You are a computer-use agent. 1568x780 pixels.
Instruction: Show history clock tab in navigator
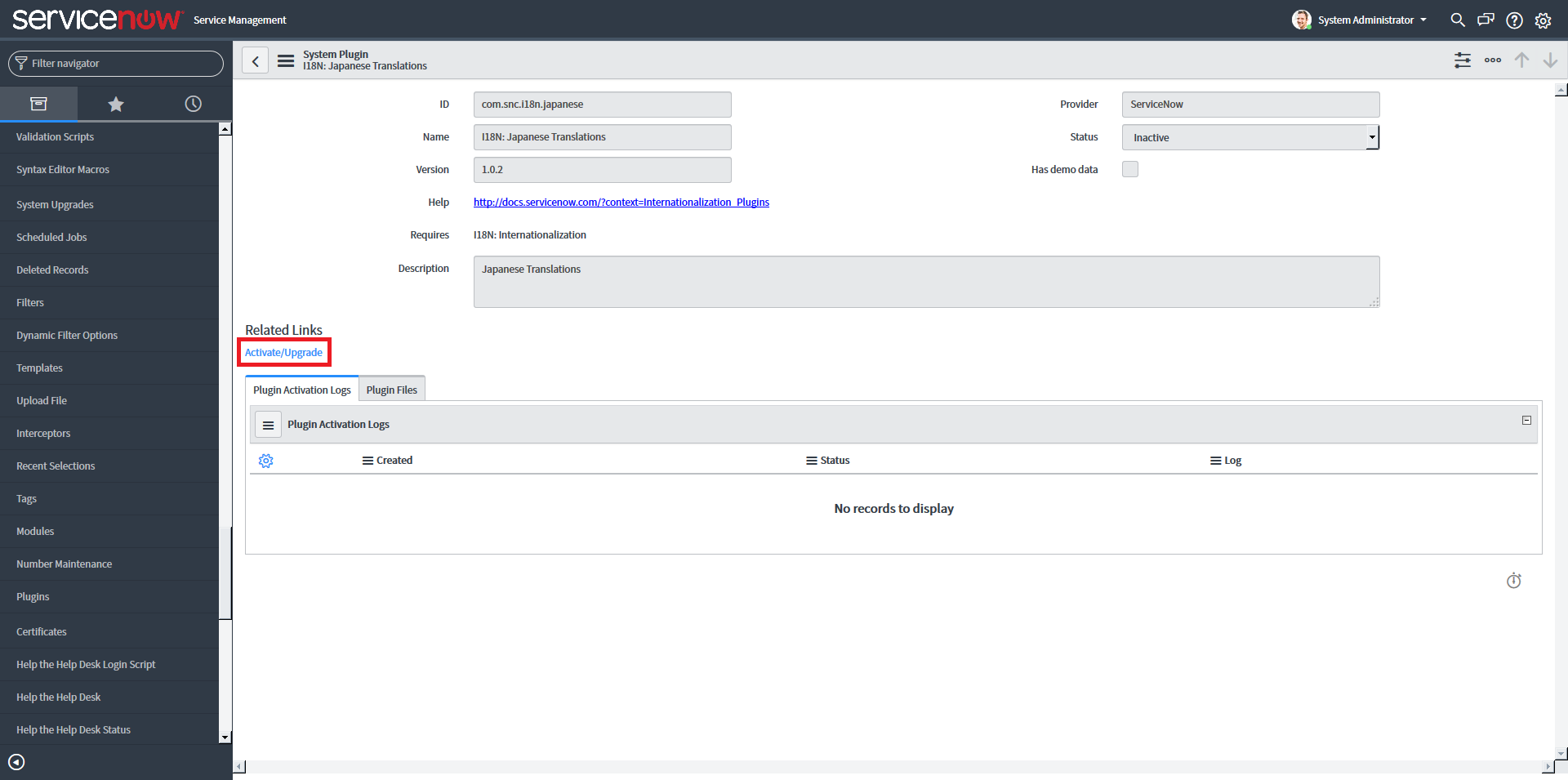193,104
